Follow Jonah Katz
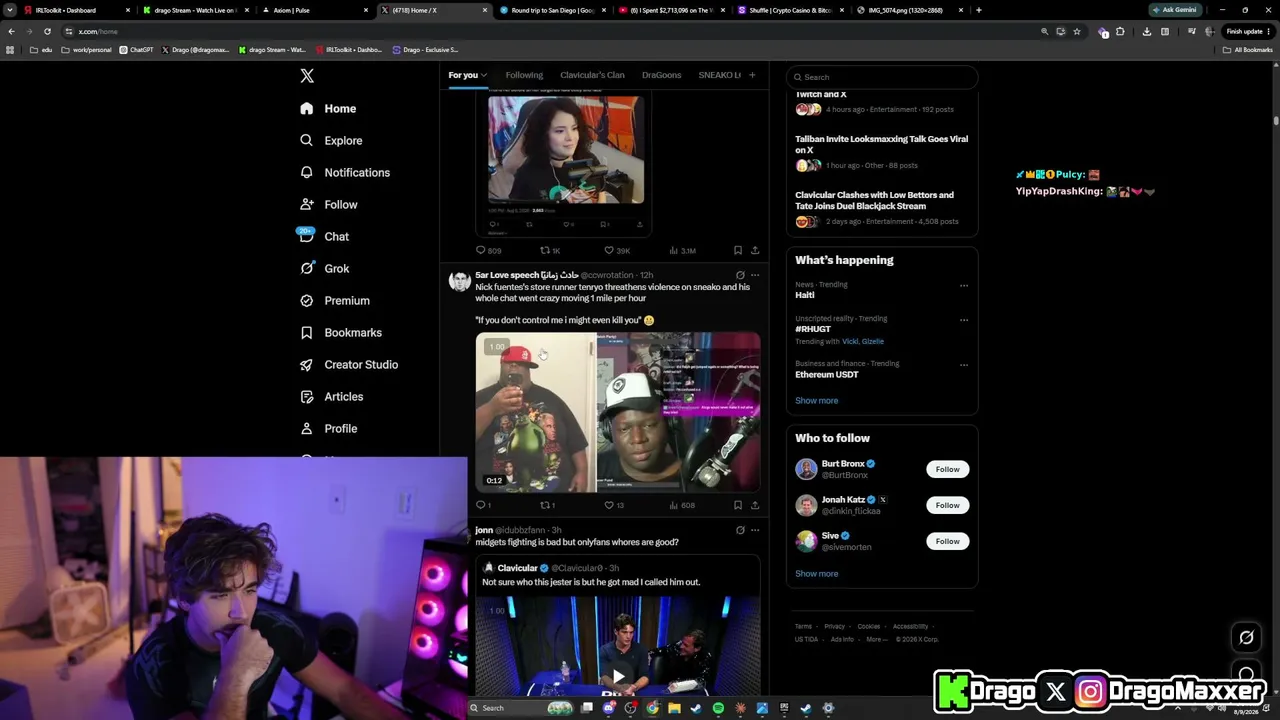The width and height of the screenshot is (1280, 720). tap(947, 505)
